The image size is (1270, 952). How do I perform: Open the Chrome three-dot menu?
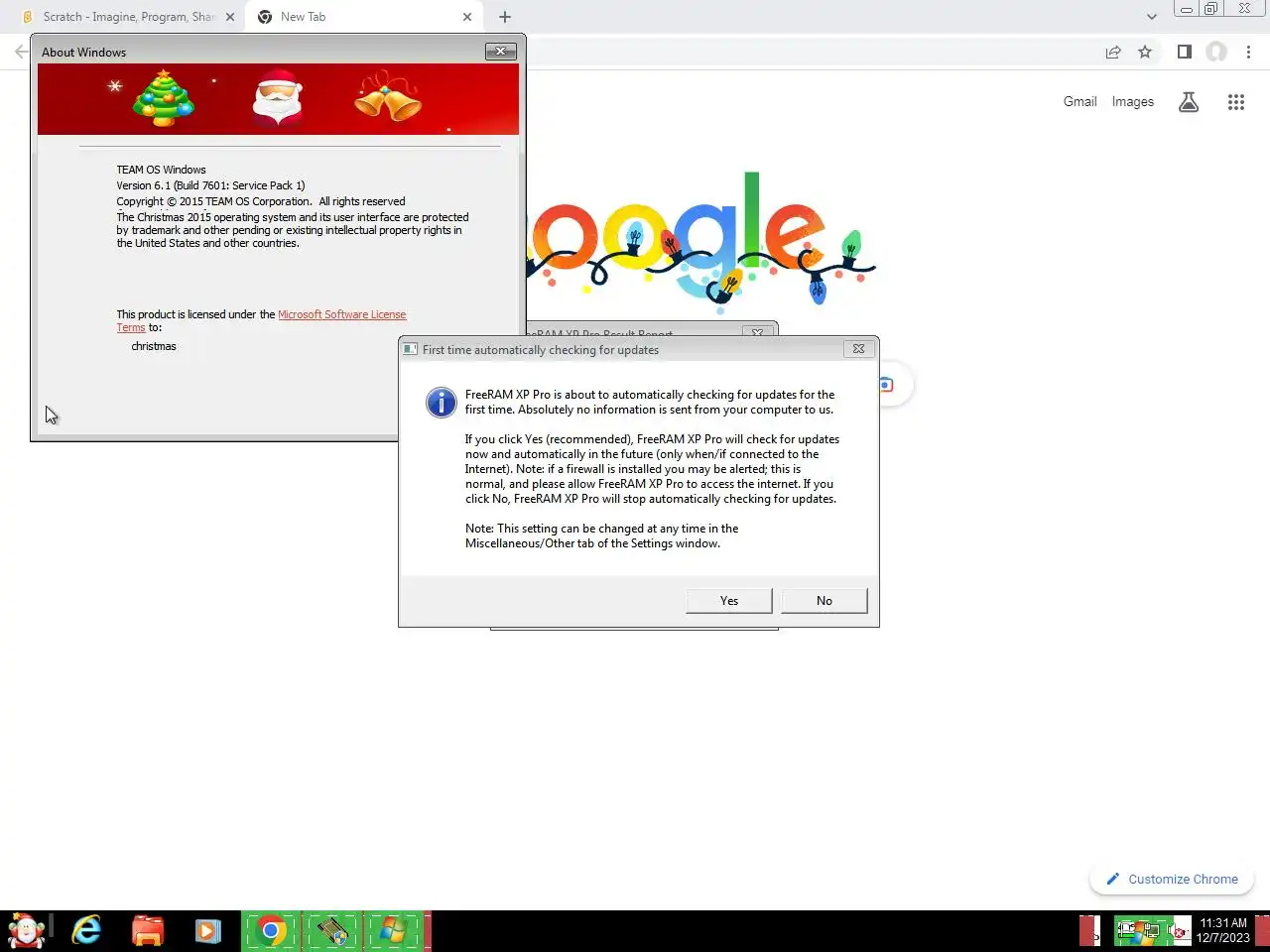1248,52
